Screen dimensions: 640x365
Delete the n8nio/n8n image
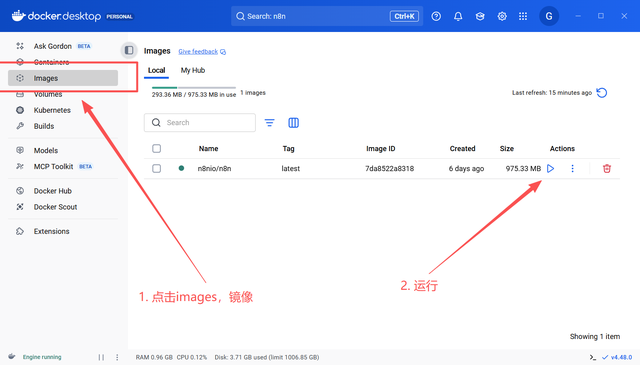(x=607, y=168)
